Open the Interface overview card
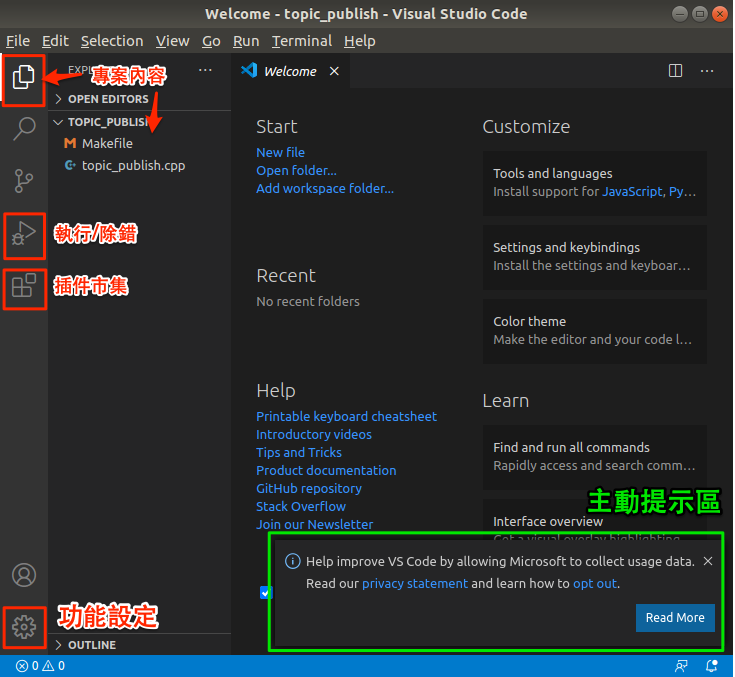Screen dimensions: 735x677 pos(594,521)
